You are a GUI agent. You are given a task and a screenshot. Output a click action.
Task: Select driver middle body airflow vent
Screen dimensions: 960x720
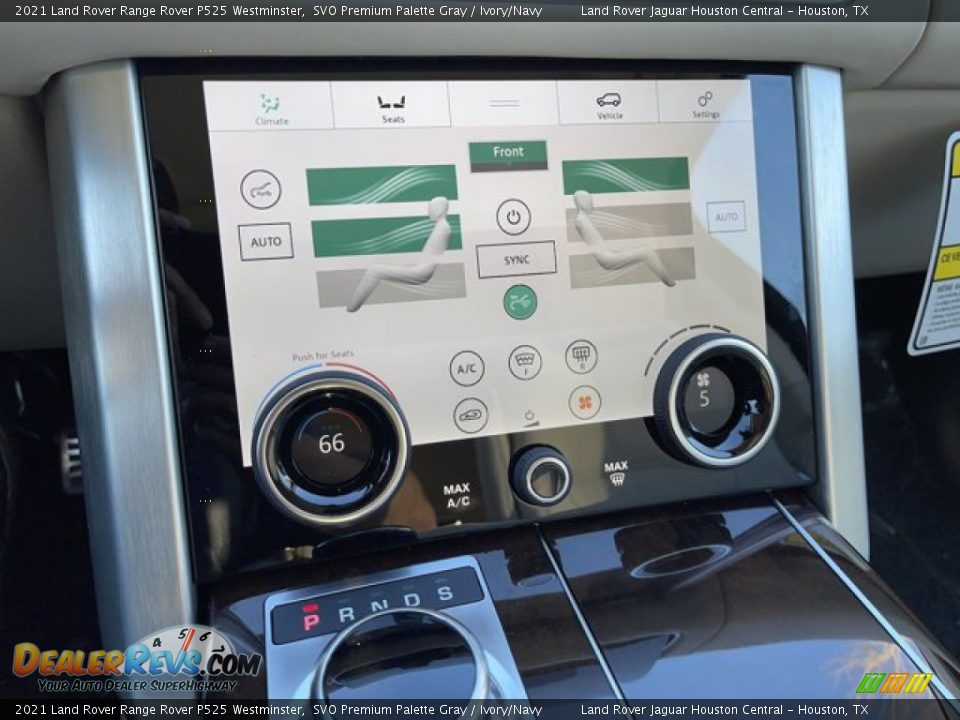coord(386,236)
